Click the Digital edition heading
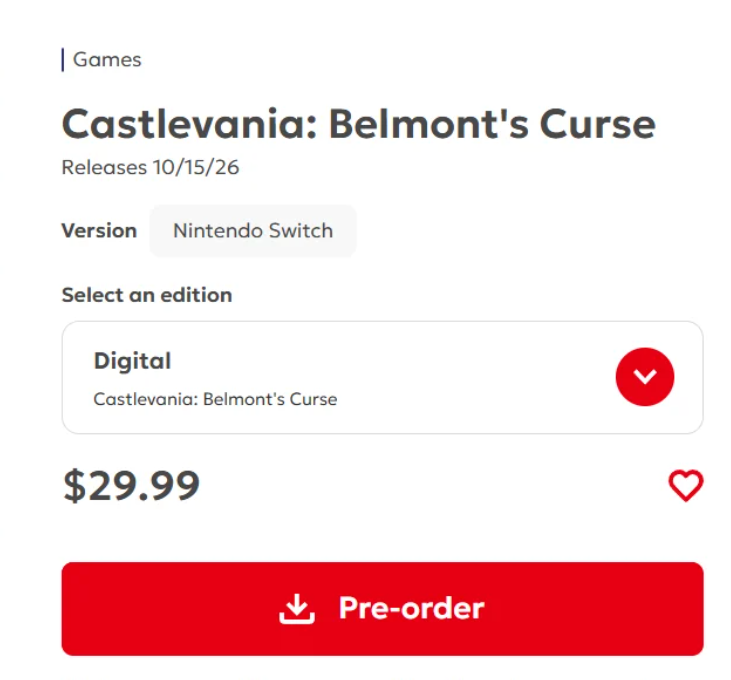731x680 pixels. 133,361
